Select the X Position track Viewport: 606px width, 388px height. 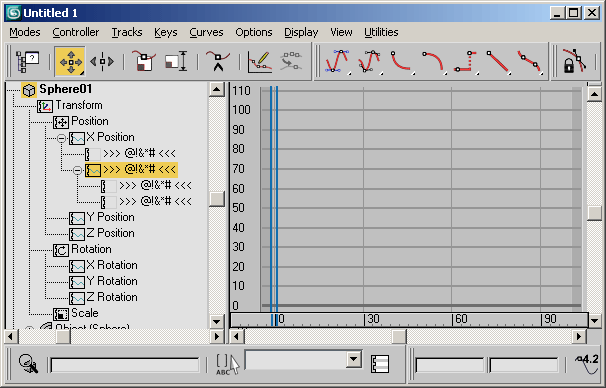pyautogui.click(x=111, y=137)
